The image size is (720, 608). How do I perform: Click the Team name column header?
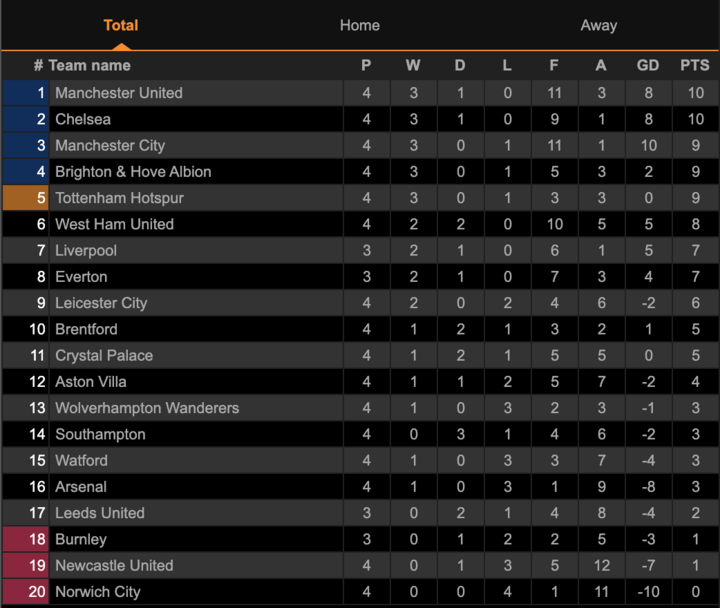tap(90, 65)
